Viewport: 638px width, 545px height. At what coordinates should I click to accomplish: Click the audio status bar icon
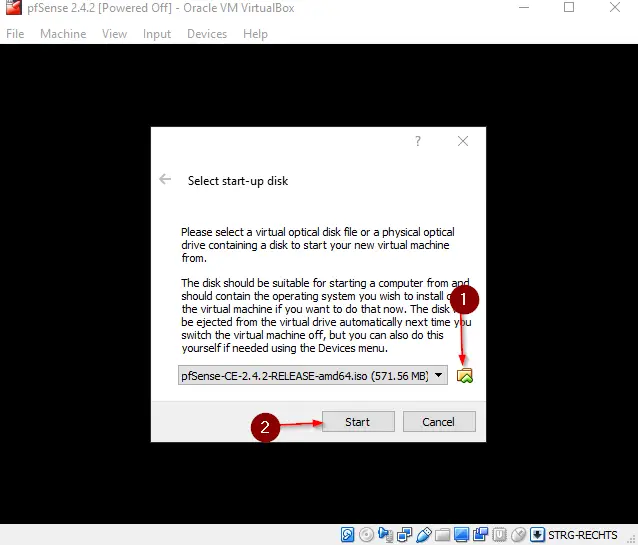coord(385,534)
